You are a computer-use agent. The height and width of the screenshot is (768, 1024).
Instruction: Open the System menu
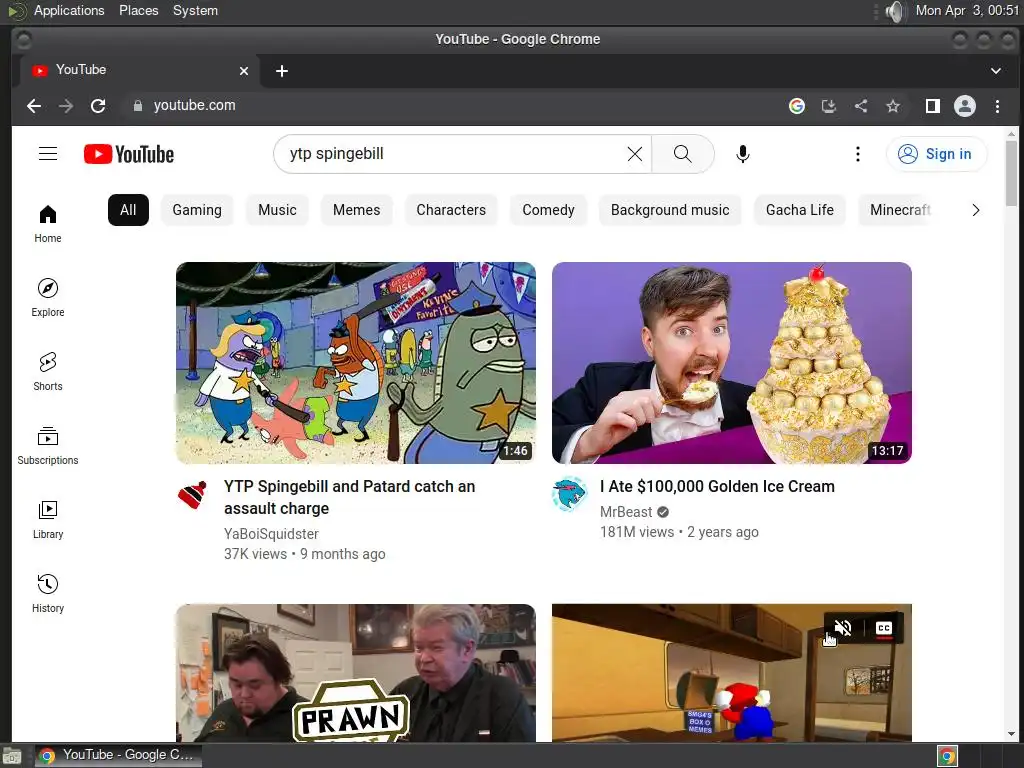(195, 10)
